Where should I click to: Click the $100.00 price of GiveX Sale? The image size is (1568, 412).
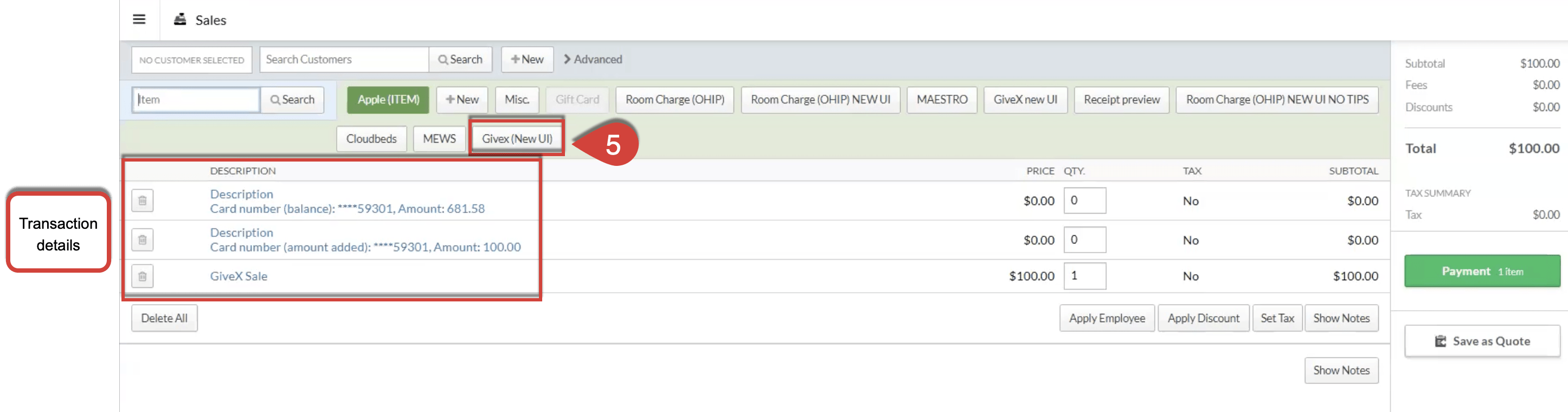point(1032,276)
